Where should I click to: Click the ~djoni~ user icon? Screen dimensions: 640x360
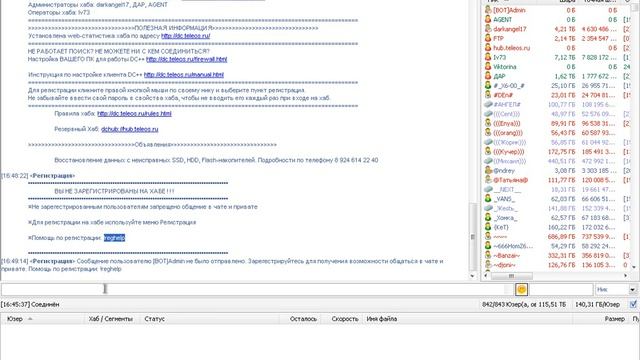pos(488,264)
